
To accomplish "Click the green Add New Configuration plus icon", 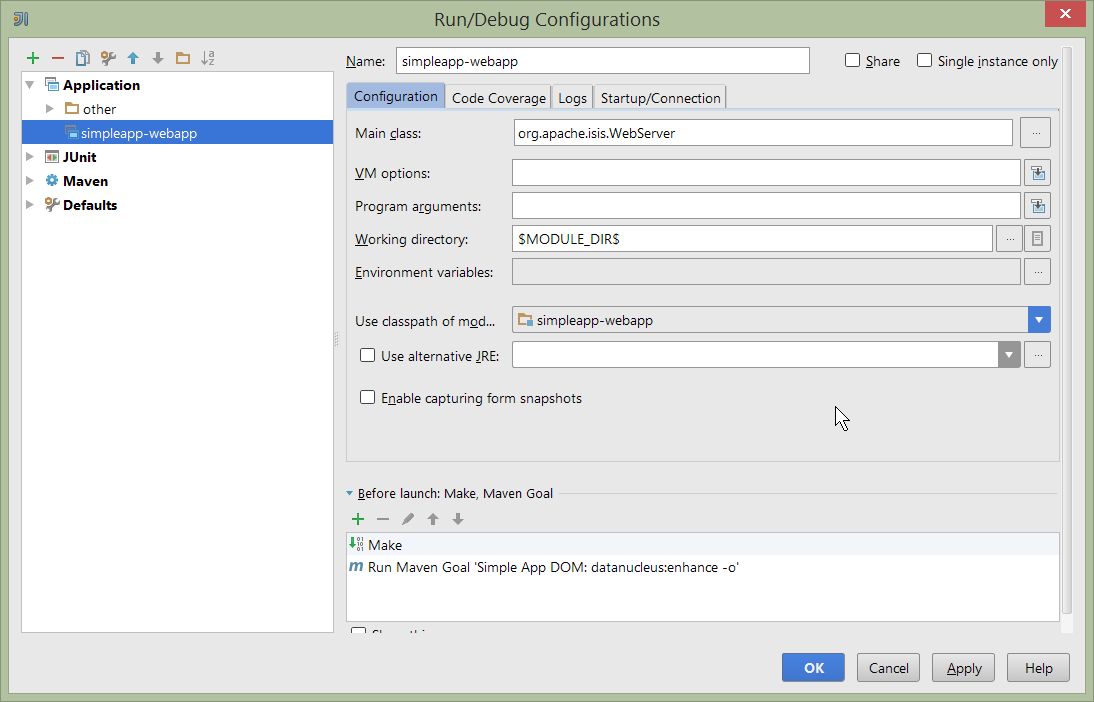I will click(33, 58).
